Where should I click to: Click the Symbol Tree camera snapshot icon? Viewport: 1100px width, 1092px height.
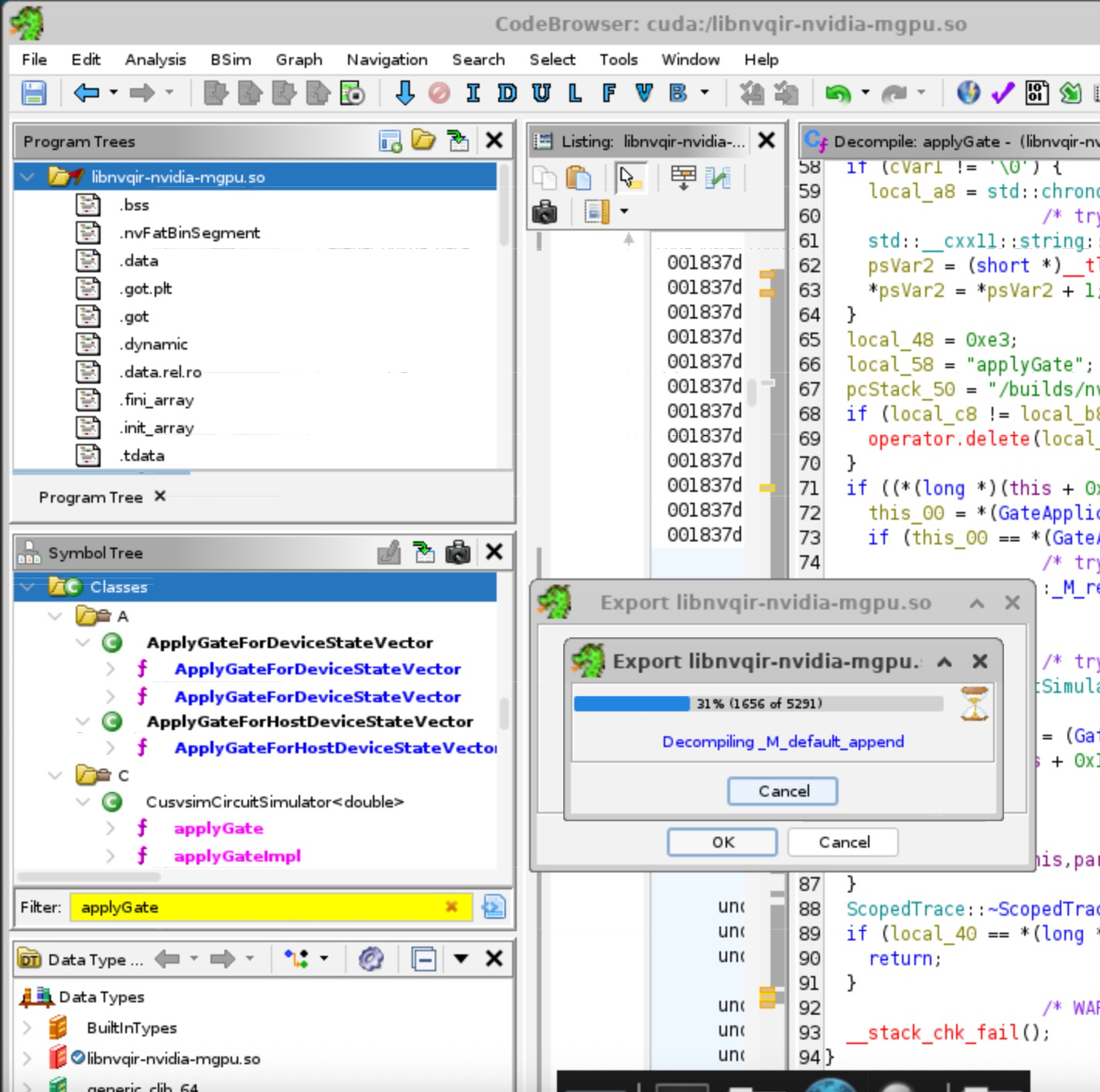(x=458, y=552)
